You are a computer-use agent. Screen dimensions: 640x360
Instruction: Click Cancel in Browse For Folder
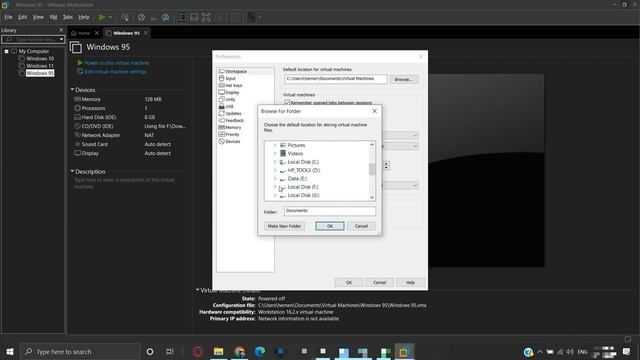(361, 226)
